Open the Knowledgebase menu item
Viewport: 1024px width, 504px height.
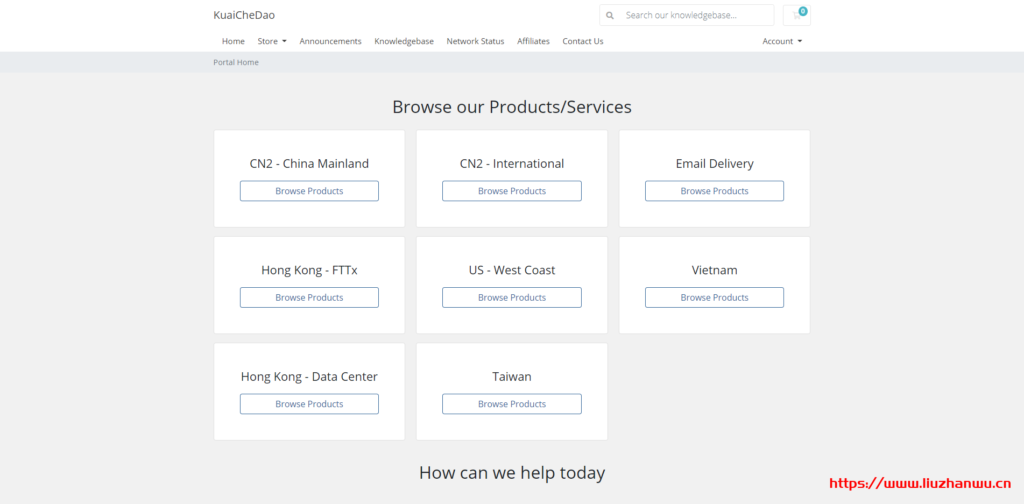pyautogui.click(x=404, y=41)
